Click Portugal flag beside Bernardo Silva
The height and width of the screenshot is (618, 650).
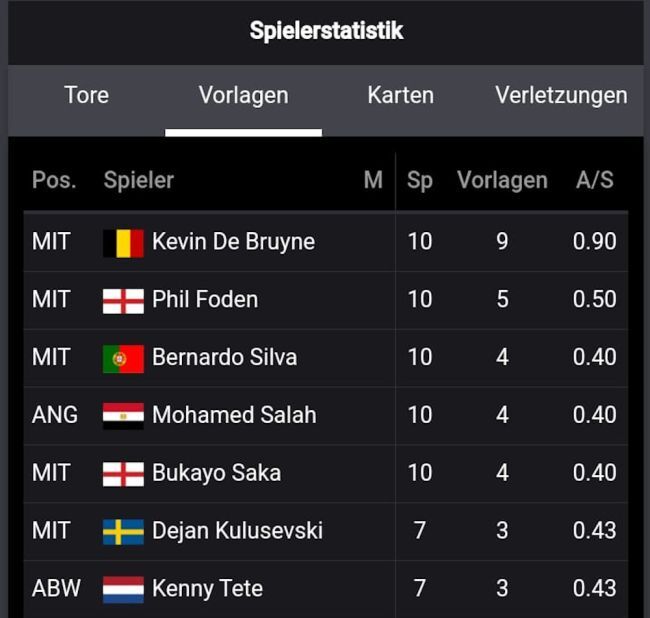click(123, 358)
